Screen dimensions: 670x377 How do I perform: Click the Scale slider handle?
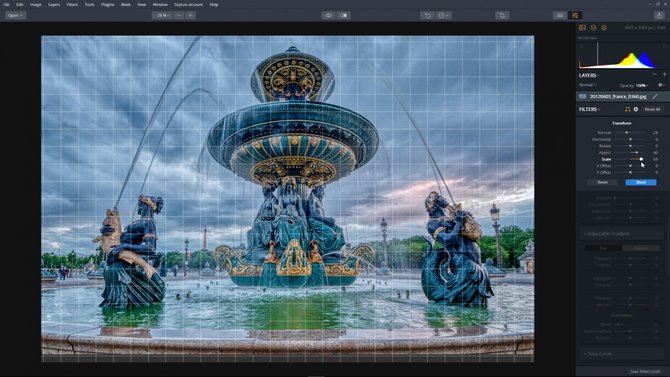[x=641, y=159]
